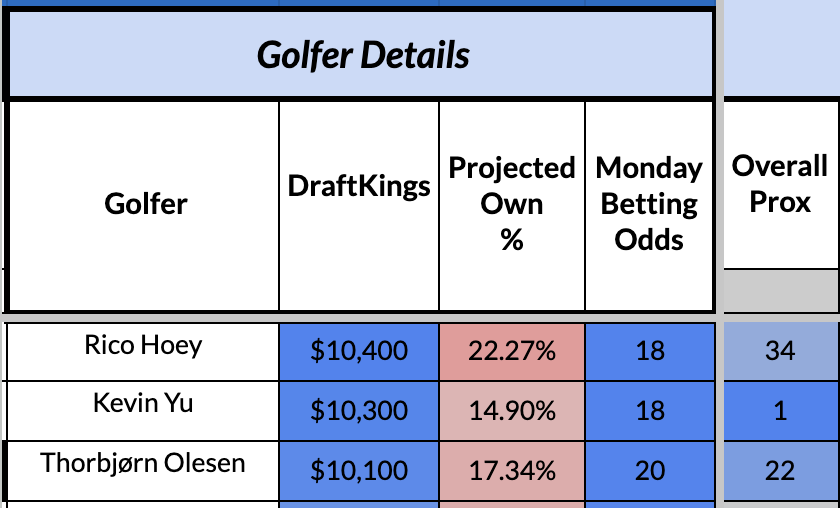Select the Monday Betting Odds header

[649, 204]
